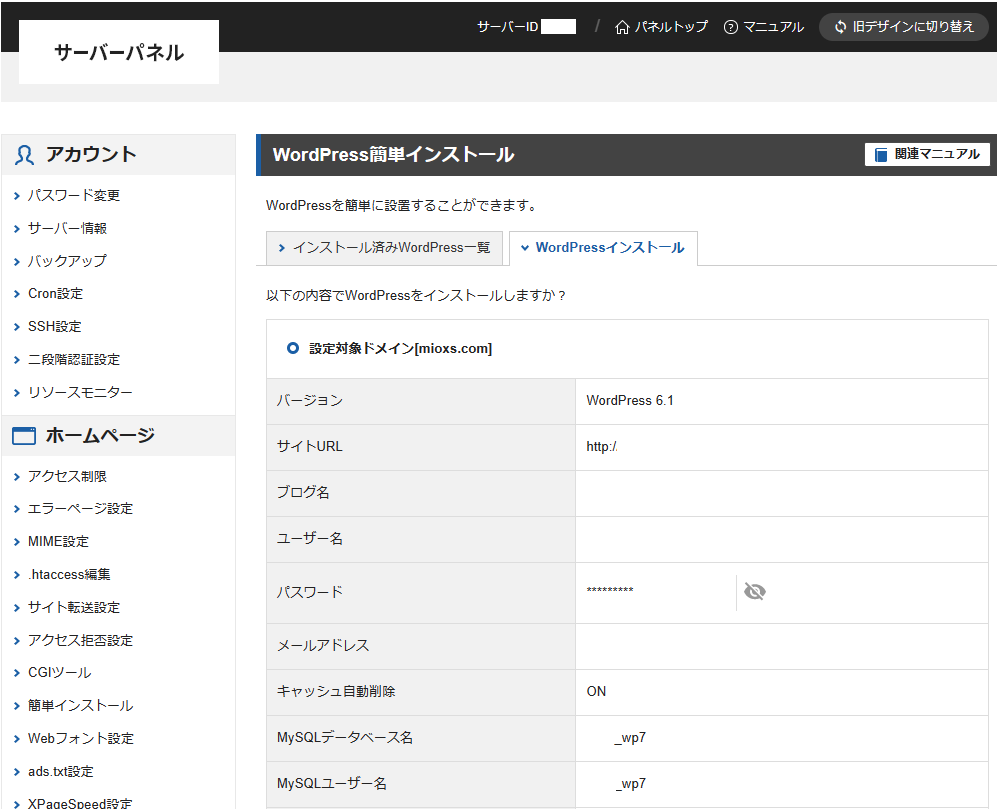The height and width of the screenshot is (809, 997).
Task: Click the サーバーID label in header
Action: coord(507,27)
